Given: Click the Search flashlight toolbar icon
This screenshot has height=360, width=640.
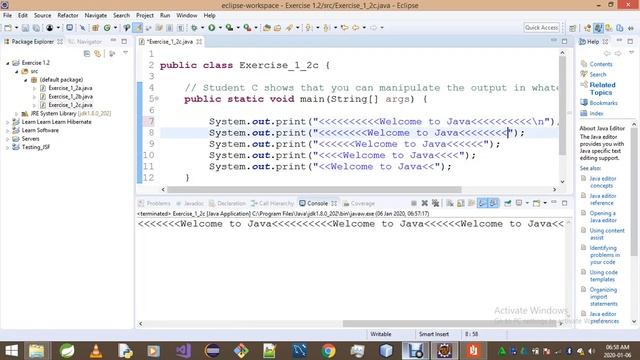Looking at the screenshot, I should (x=289, y=28).
